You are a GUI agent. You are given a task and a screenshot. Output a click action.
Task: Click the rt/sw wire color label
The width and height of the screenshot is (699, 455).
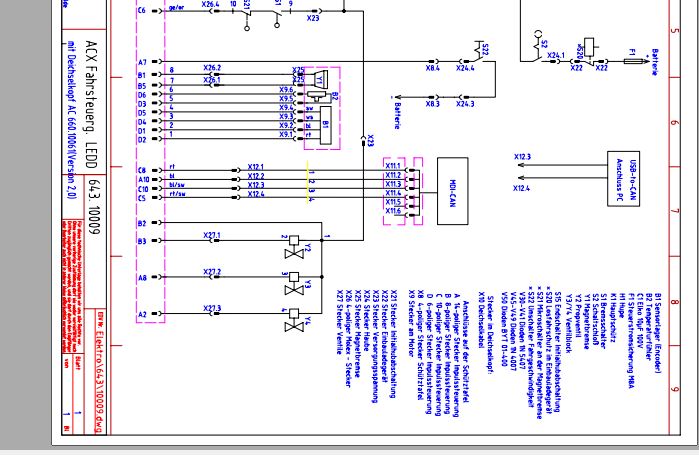click(177, 194)
